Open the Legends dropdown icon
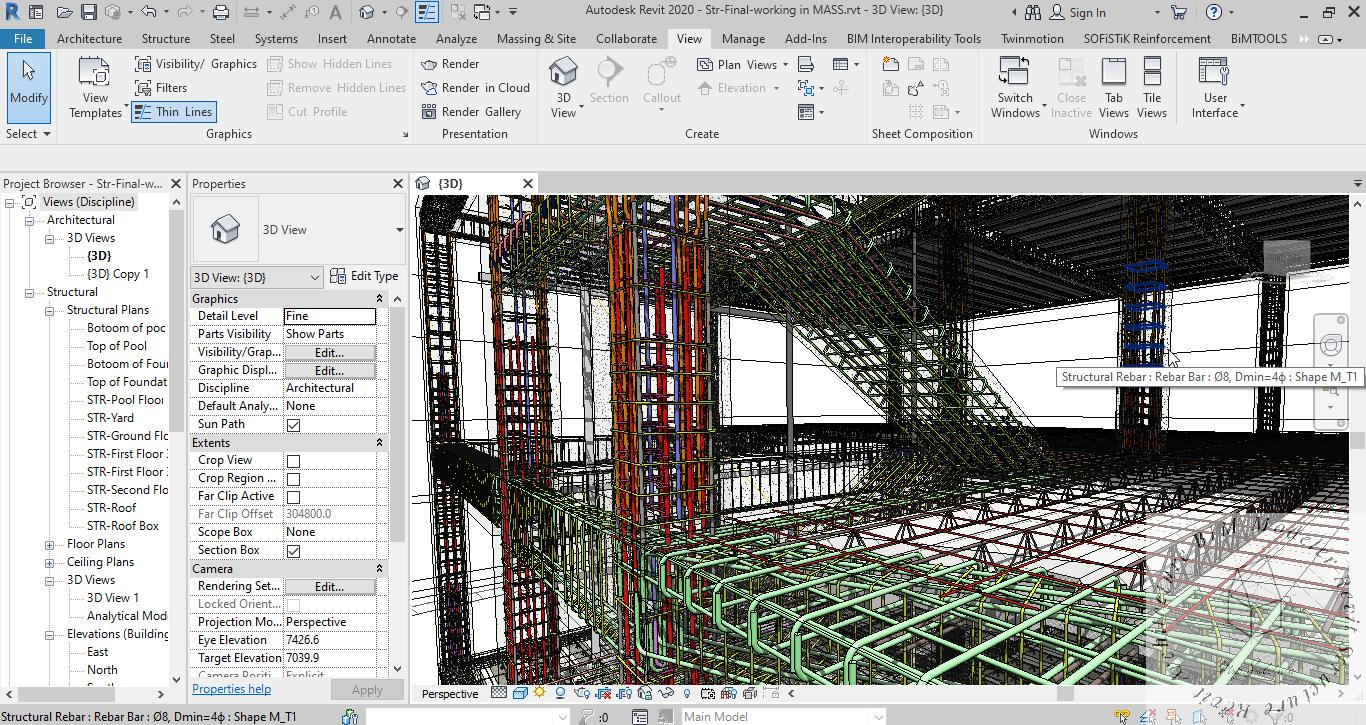 coord(810,112)
